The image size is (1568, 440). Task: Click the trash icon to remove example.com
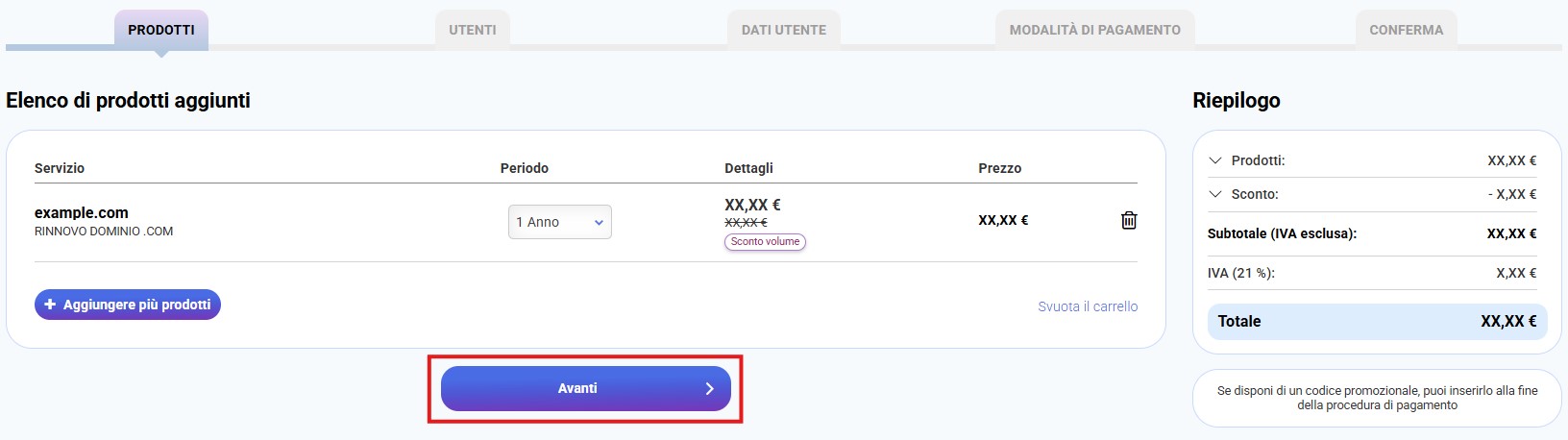click(x=1129, y=220)
